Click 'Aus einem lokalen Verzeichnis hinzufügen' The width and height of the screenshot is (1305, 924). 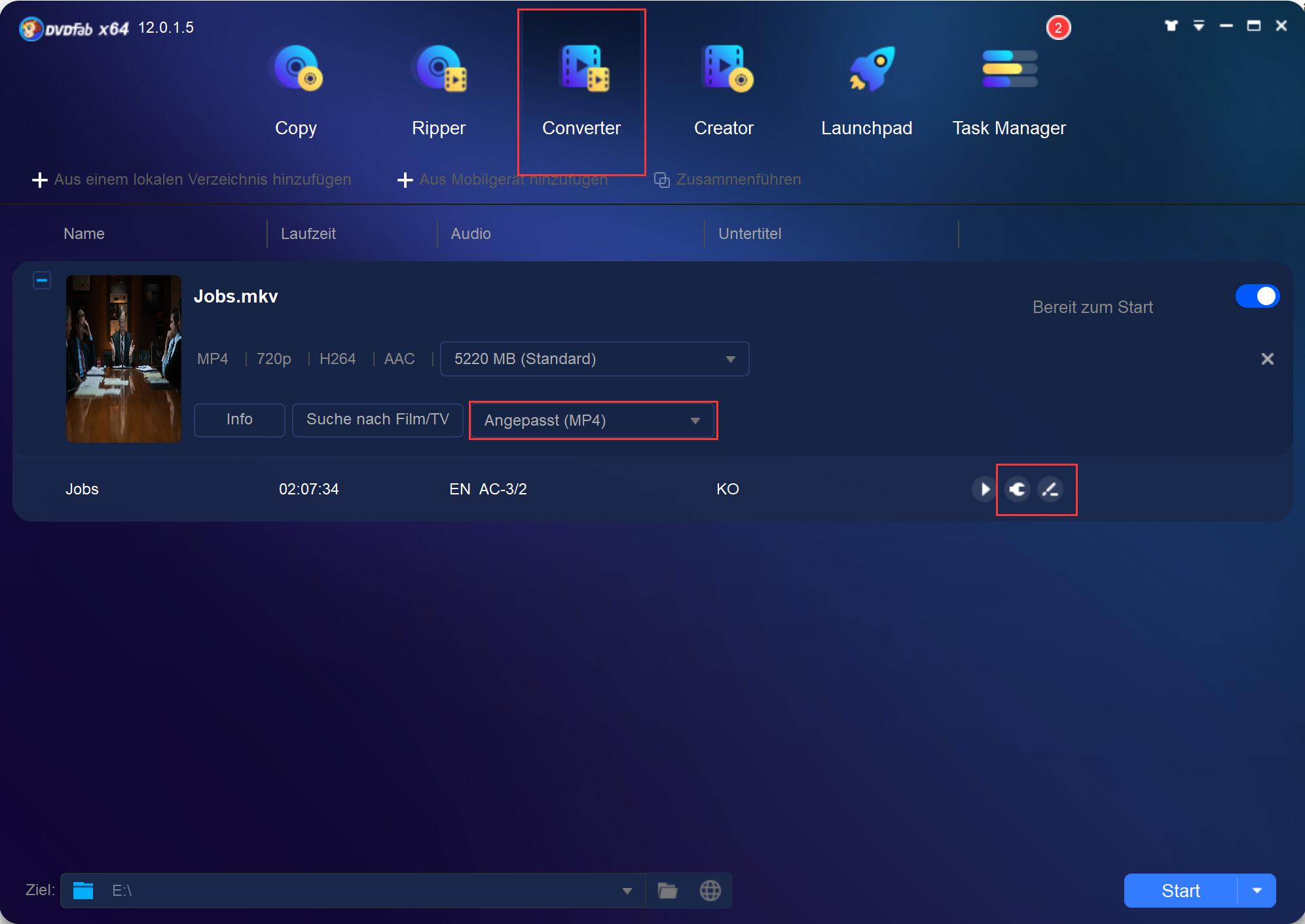[191, 179]
